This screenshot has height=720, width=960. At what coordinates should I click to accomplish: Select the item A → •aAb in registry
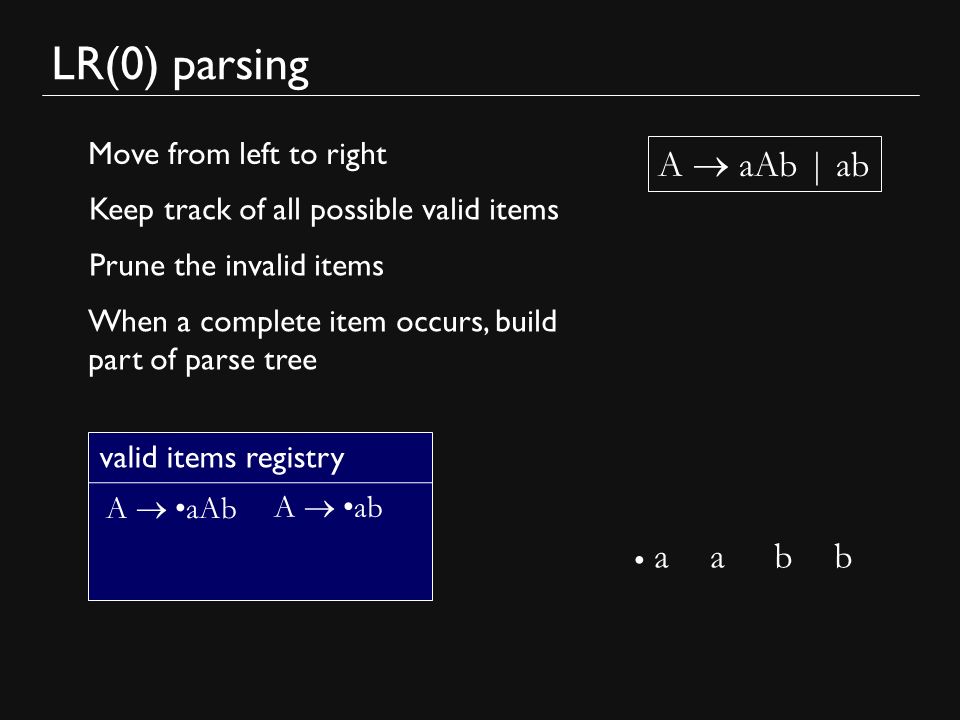tap(171, 509)
